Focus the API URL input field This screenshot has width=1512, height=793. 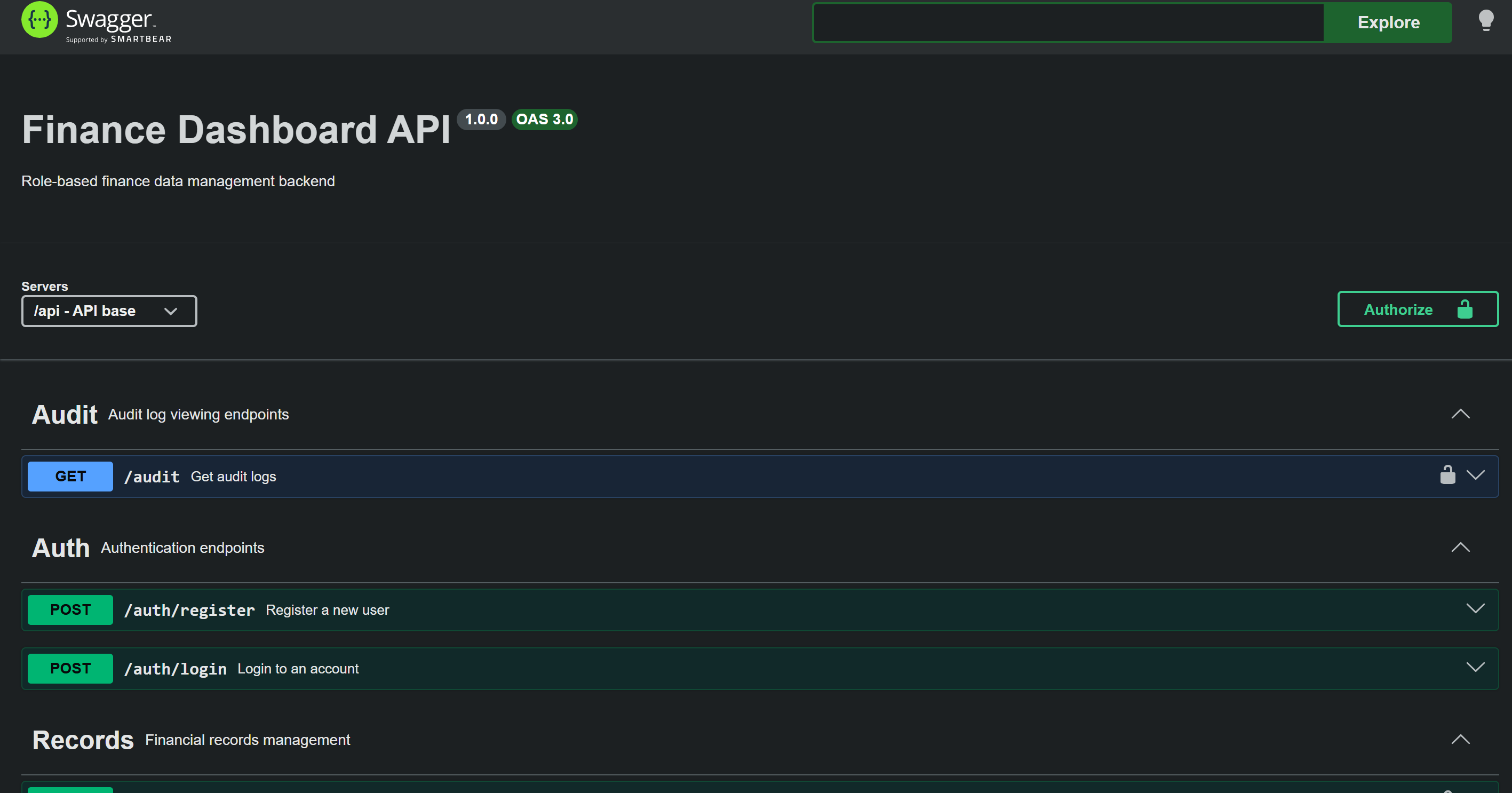[x=1068, y=22]
